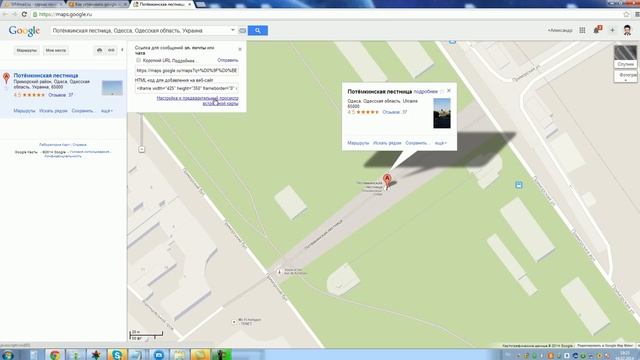Click the print icon in left panel

100,50
